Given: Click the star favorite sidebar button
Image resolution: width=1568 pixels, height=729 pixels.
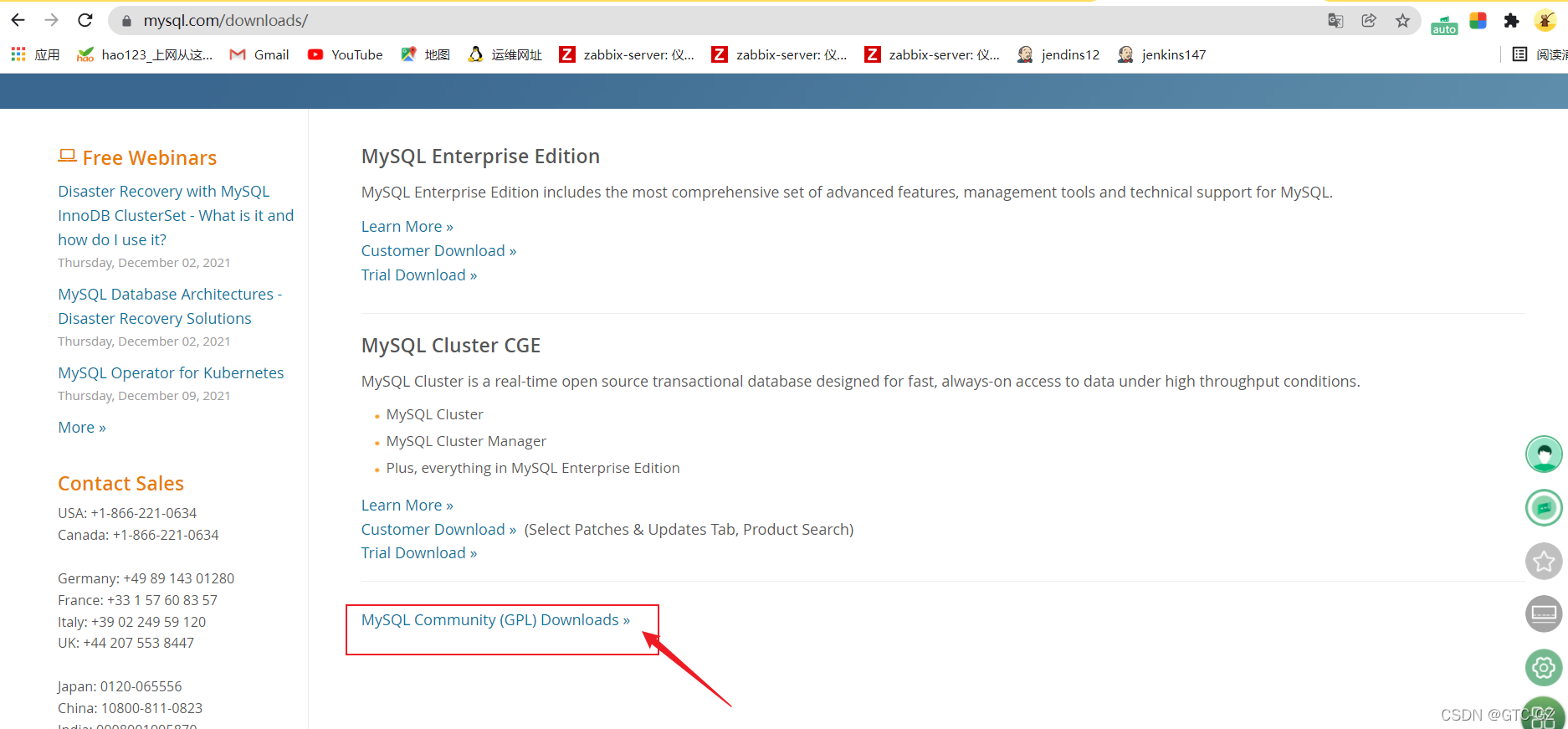Looking at the screenshot, I should tap(1544, 561).
